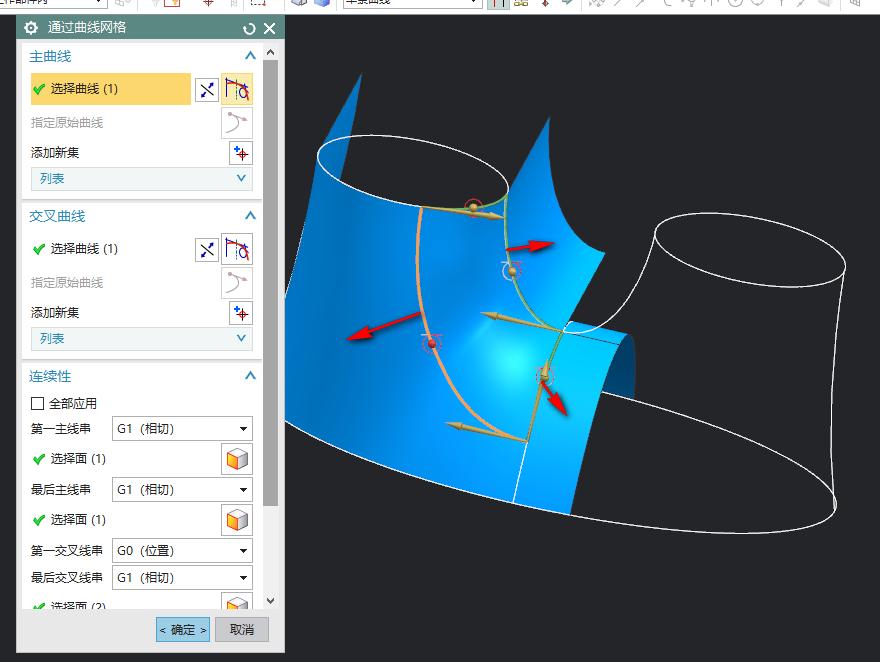Reset the dialog with the reset icon

pos(249,29)
